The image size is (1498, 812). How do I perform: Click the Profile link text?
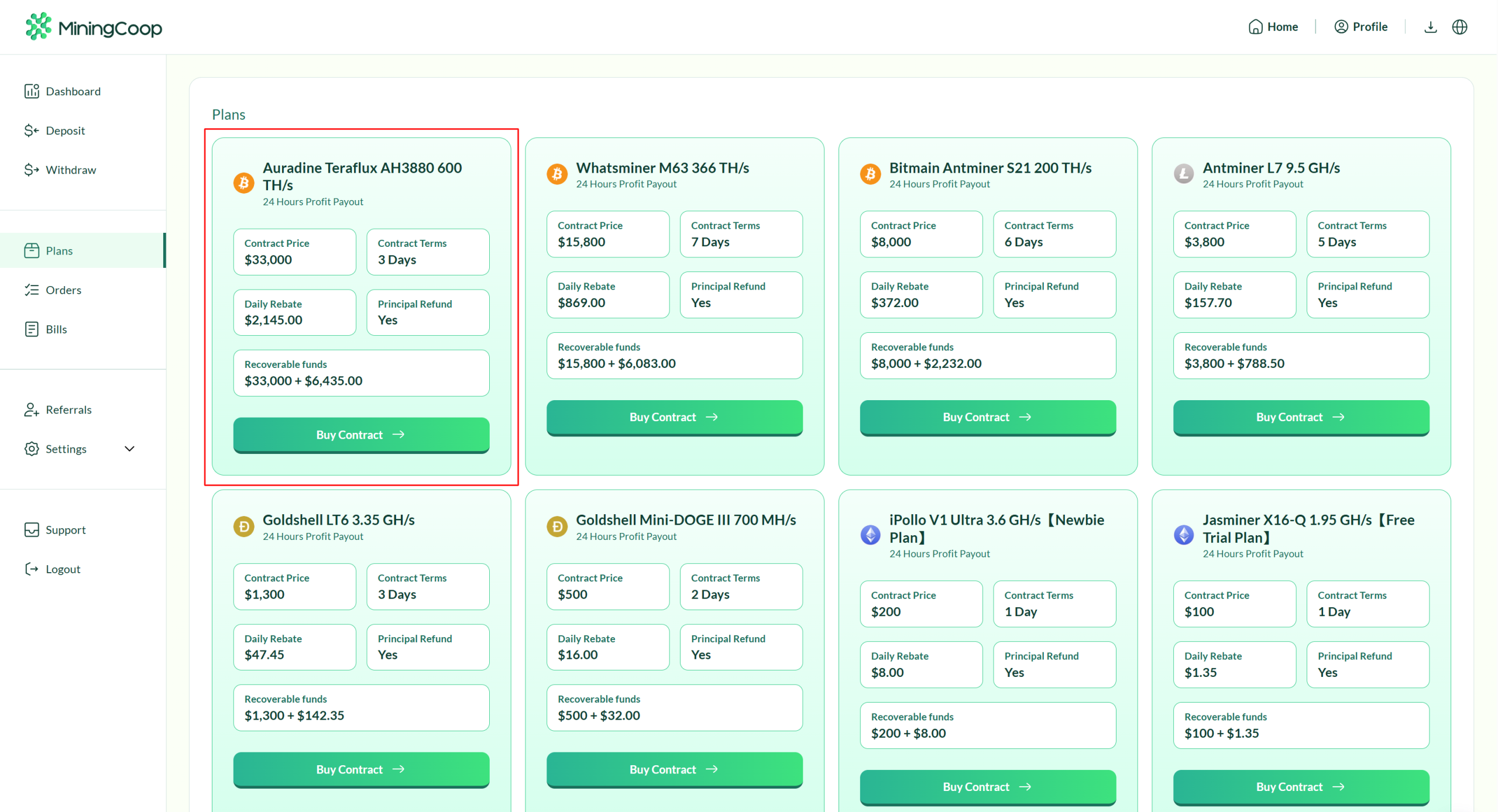[x=1370, y=27]
